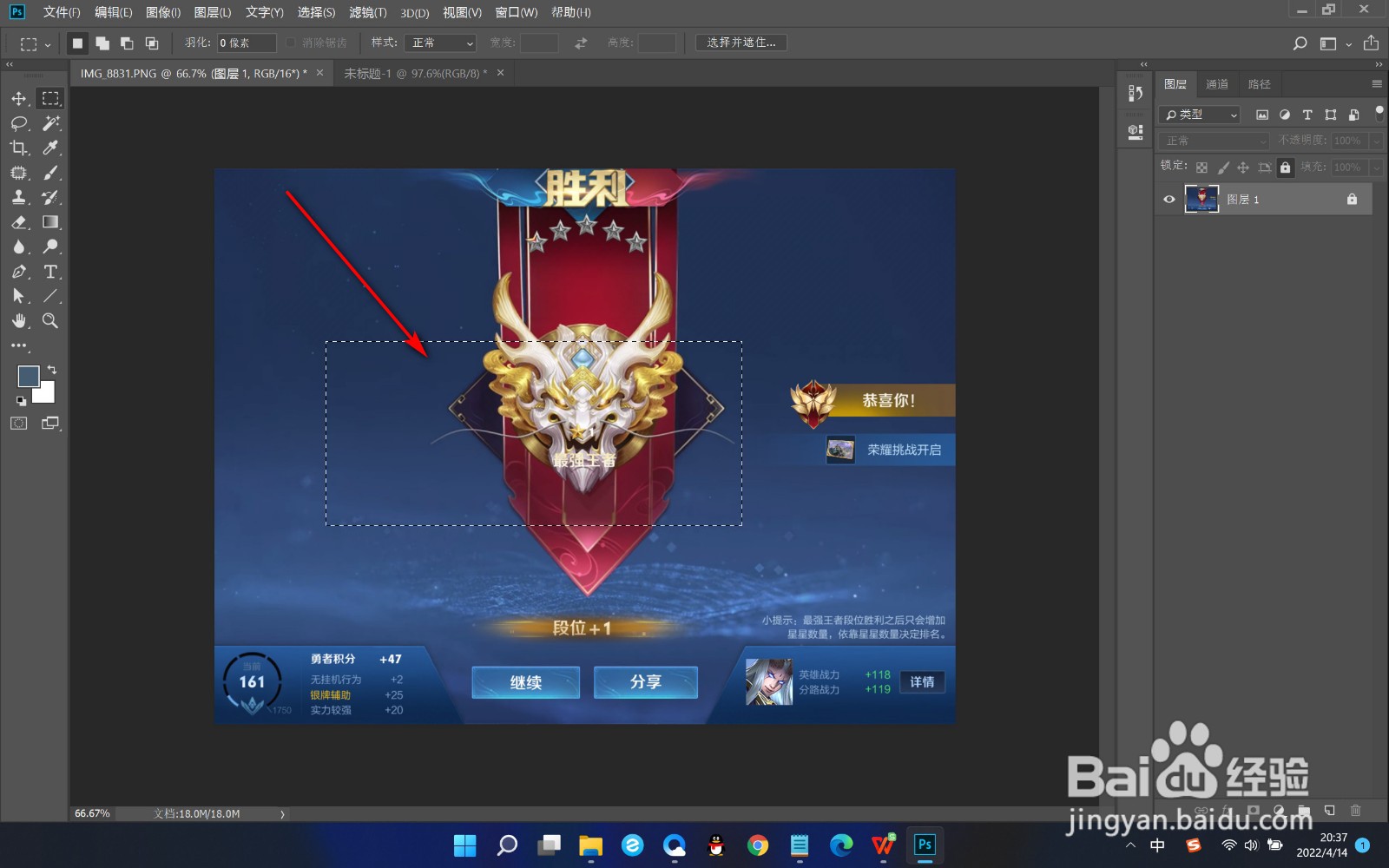
Task: Filter layers by type layers
Action: click(x=1307, y=115)
